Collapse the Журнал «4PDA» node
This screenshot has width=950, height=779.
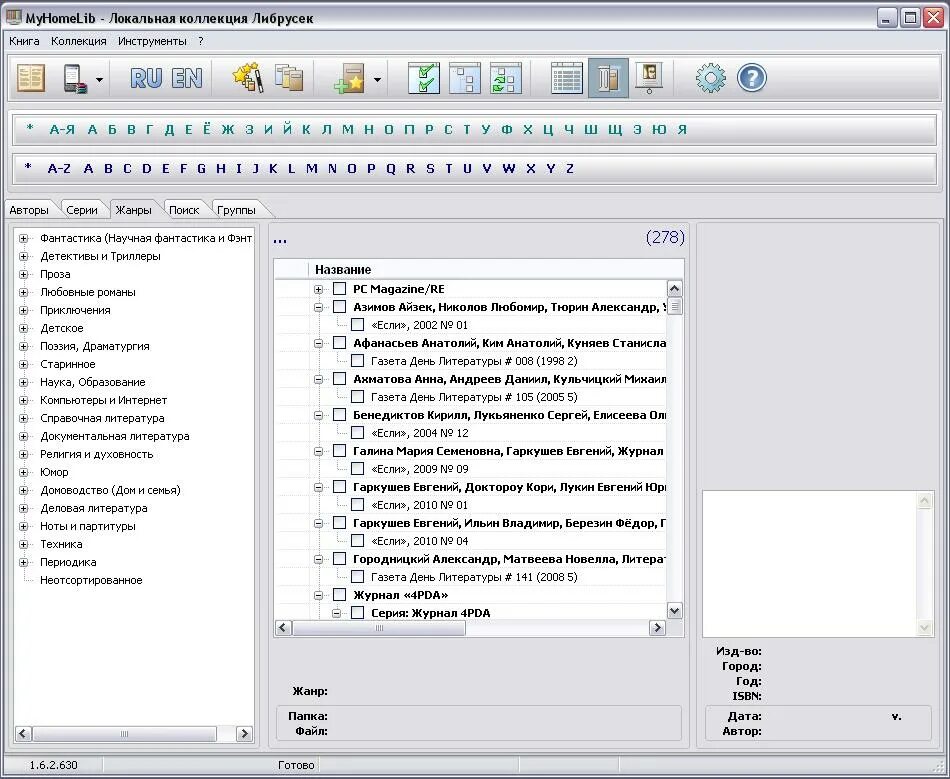point(319,595)
